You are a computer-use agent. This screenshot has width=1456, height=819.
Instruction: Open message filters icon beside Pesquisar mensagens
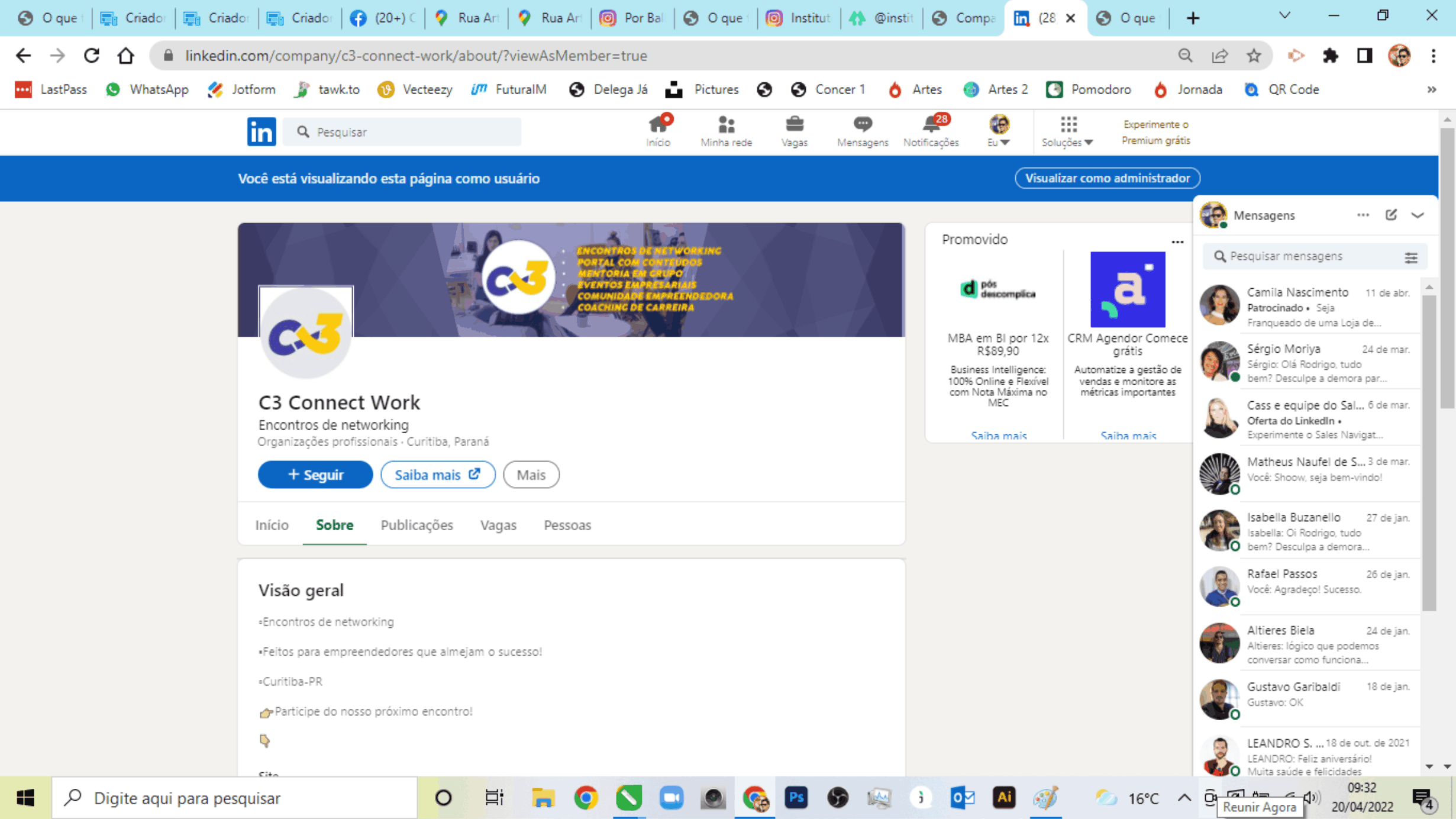[x=1412, y=256]
